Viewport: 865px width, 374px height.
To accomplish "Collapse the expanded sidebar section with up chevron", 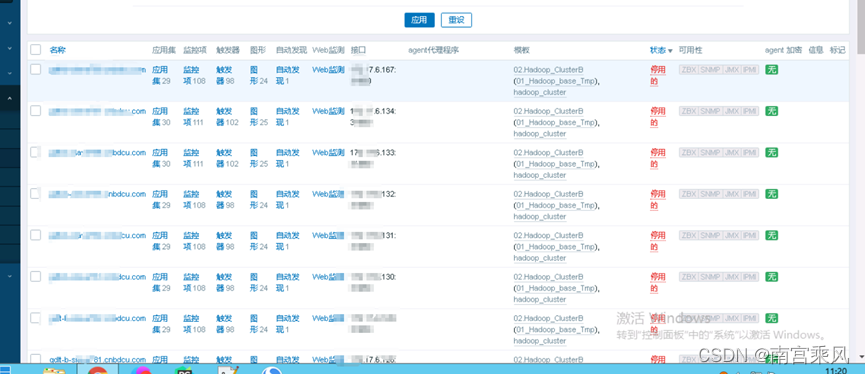I will [x=9, y=98].
